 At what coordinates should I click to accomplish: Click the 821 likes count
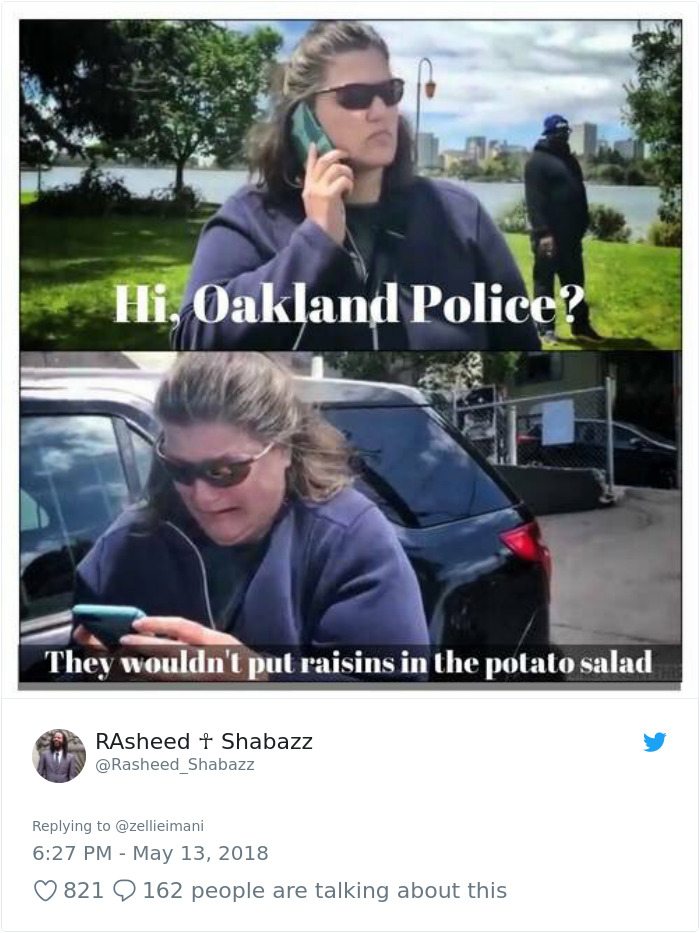pyautogui.click(x=83, y=891)
